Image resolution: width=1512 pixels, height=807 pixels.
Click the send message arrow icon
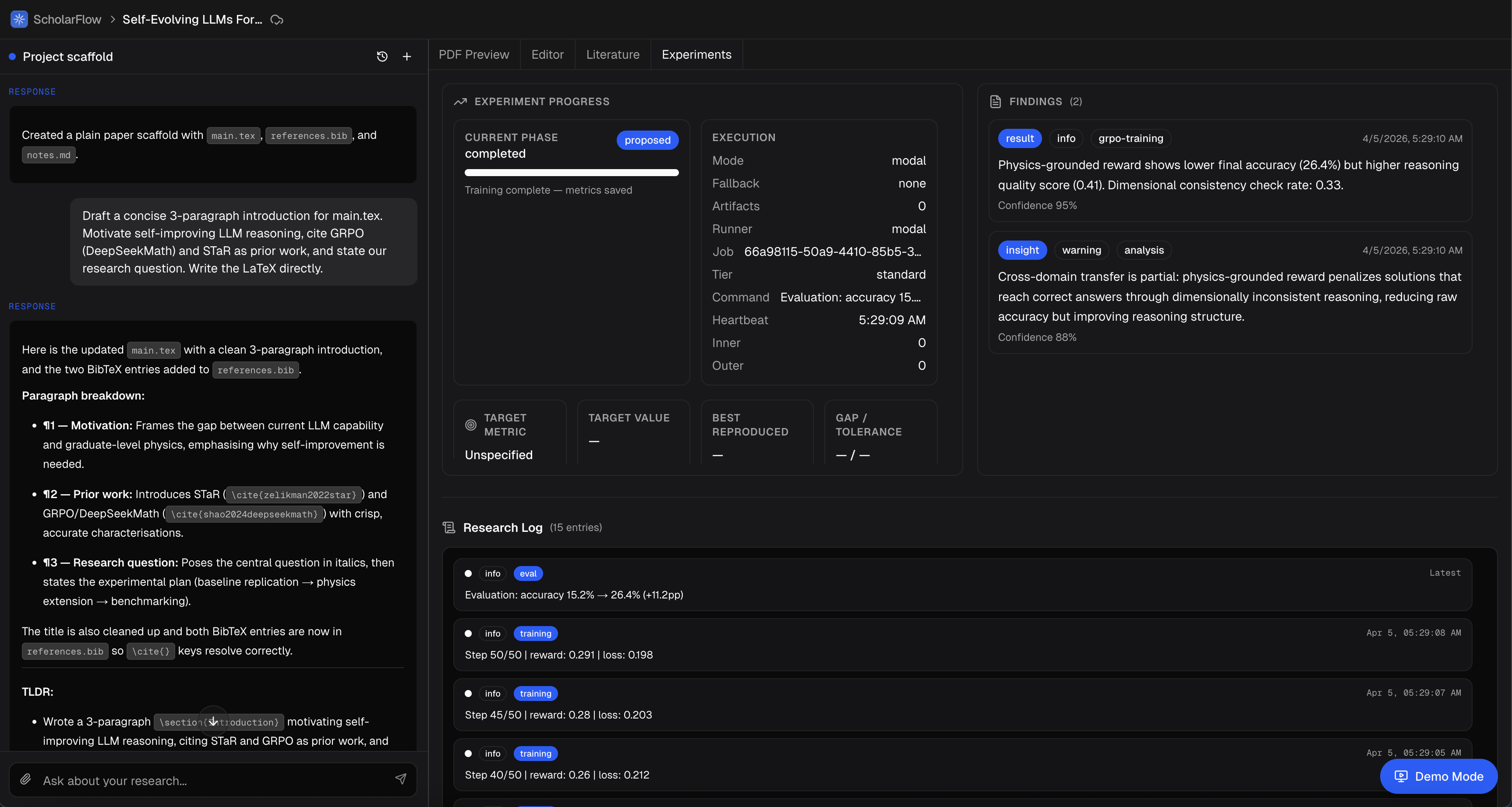(x=401, y=779)
